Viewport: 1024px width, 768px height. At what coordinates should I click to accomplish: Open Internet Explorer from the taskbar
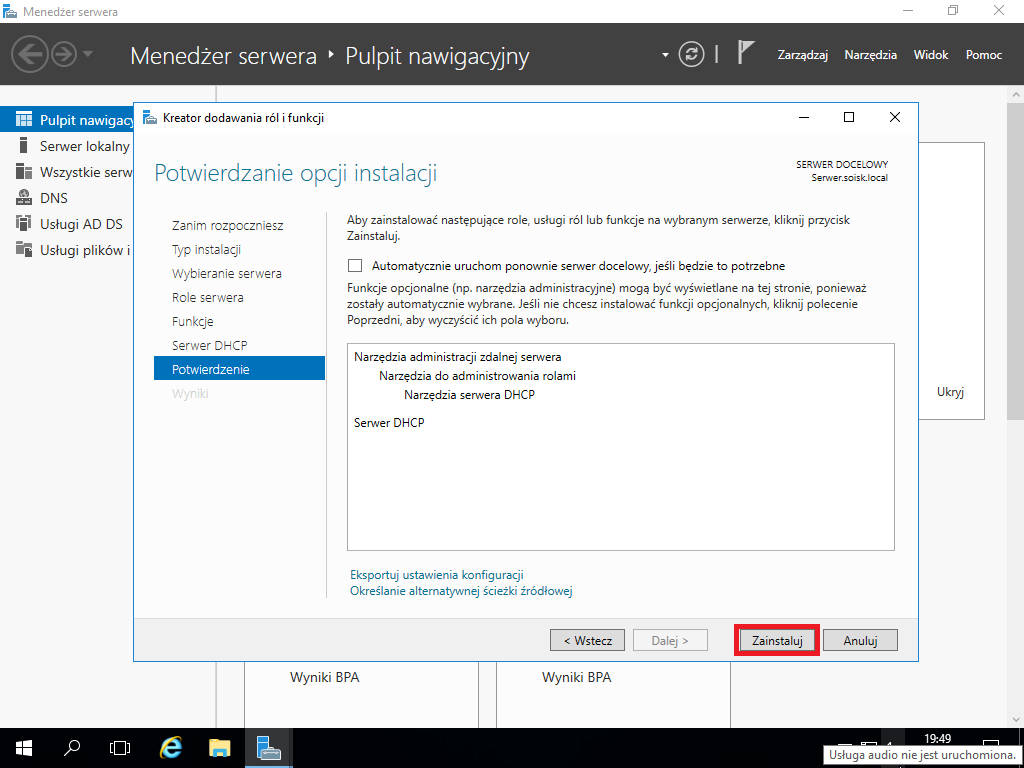pyautogui.click(x=170, y=748)
